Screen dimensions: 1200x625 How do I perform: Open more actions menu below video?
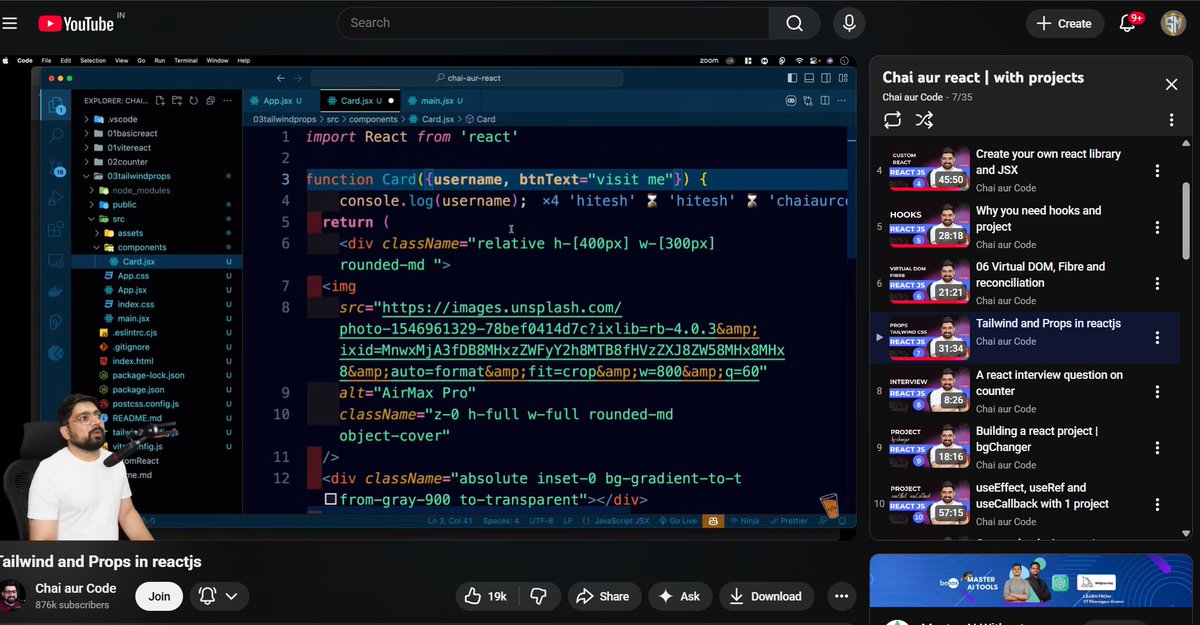click(x=840, y=596)
